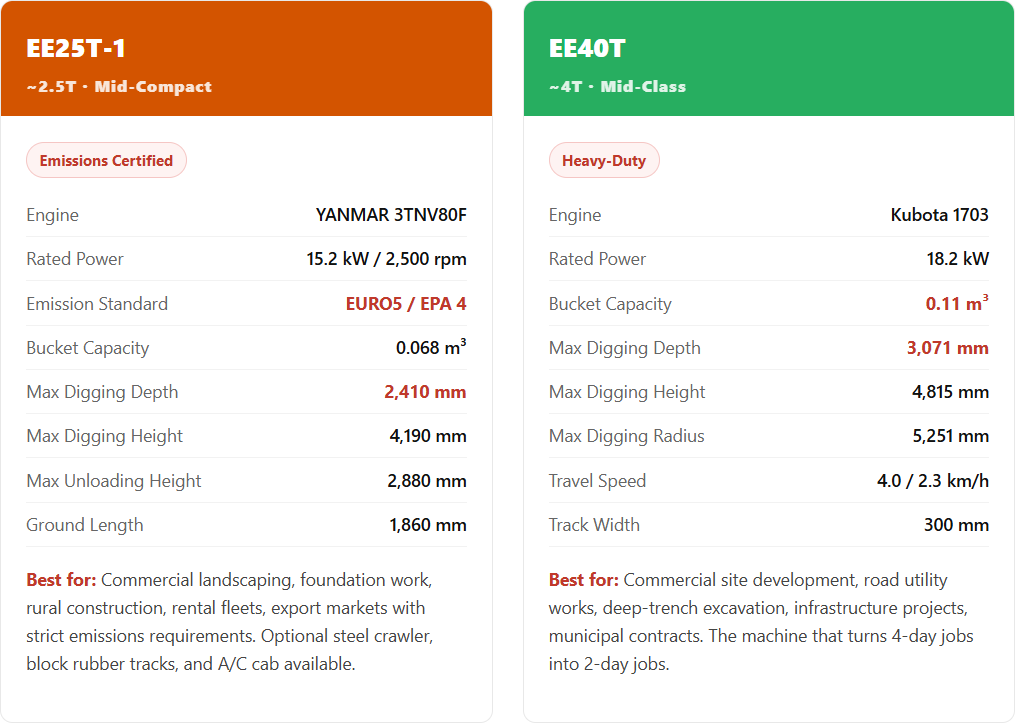Click the YANMAR 3TNV80F engine value
Screen dimensions: 1016x725
391,215
